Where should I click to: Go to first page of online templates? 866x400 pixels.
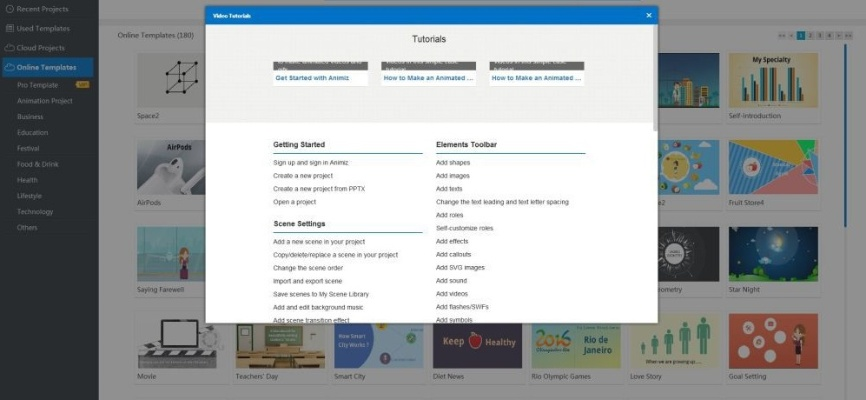click(x=782, y=36)
